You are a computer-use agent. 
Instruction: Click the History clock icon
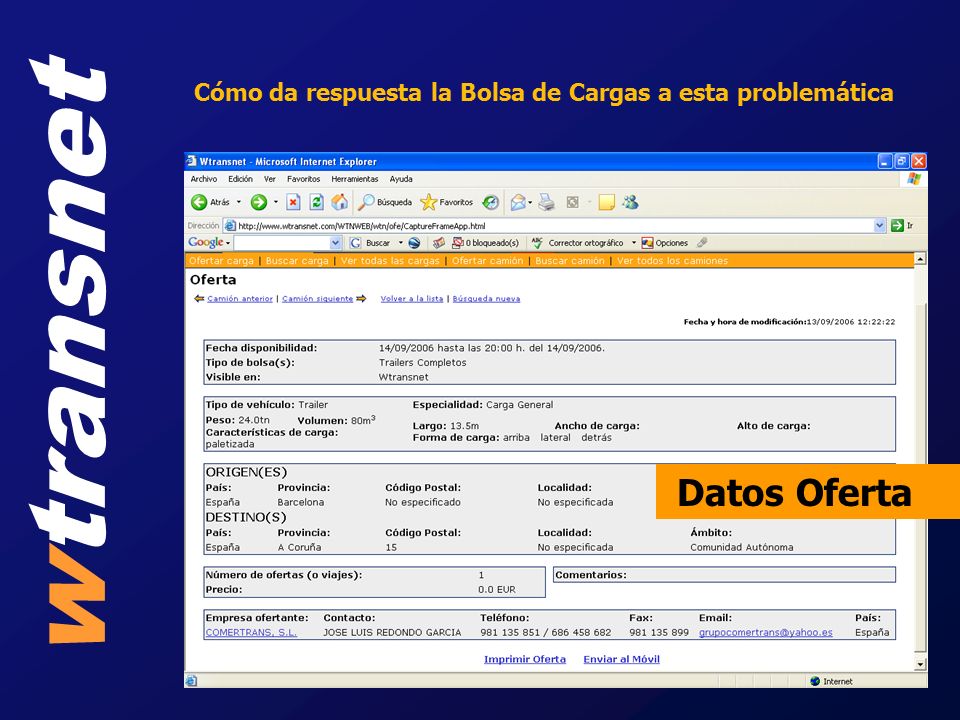tap(490, 202)
